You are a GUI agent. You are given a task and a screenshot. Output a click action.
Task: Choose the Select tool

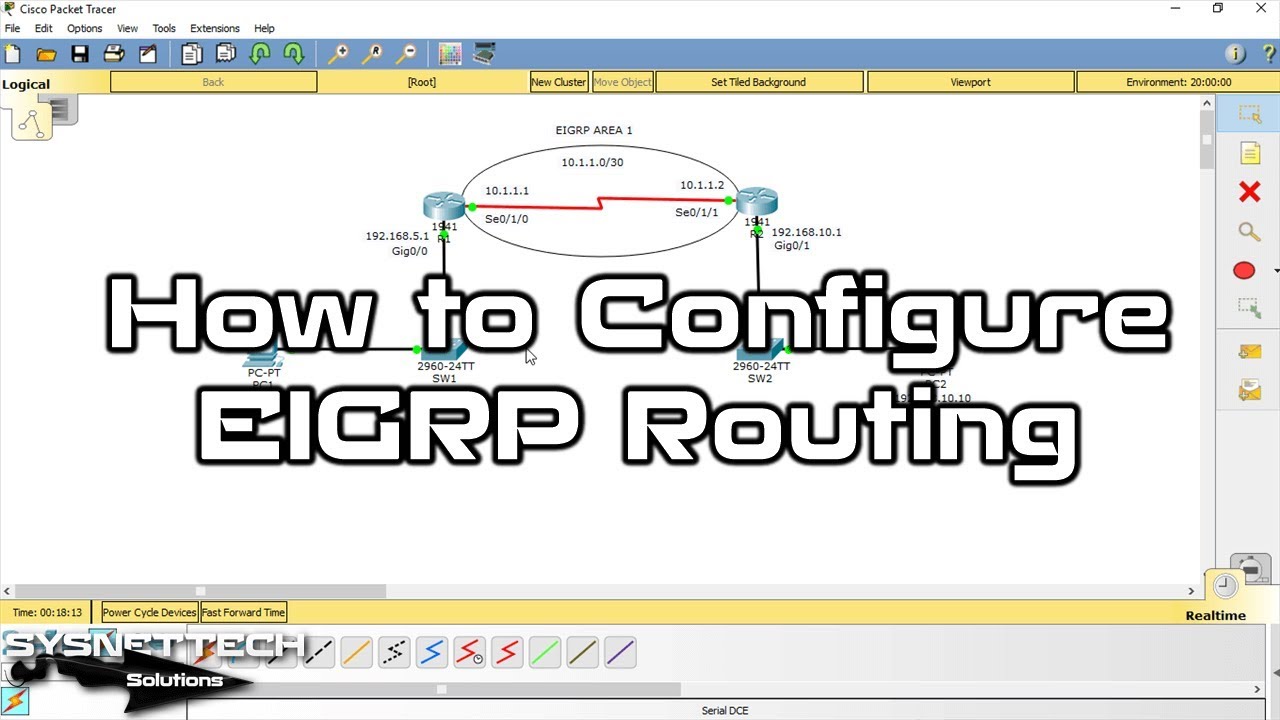coord(1249,114)
